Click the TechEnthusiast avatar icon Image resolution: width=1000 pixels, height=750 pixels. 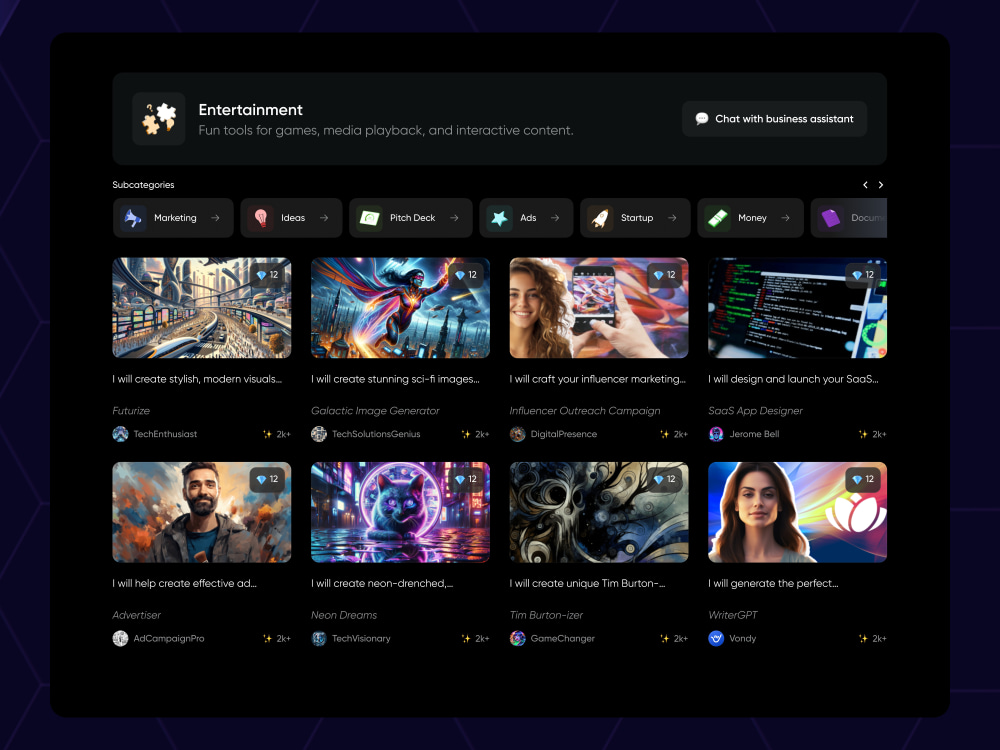(x=121, y=434)
